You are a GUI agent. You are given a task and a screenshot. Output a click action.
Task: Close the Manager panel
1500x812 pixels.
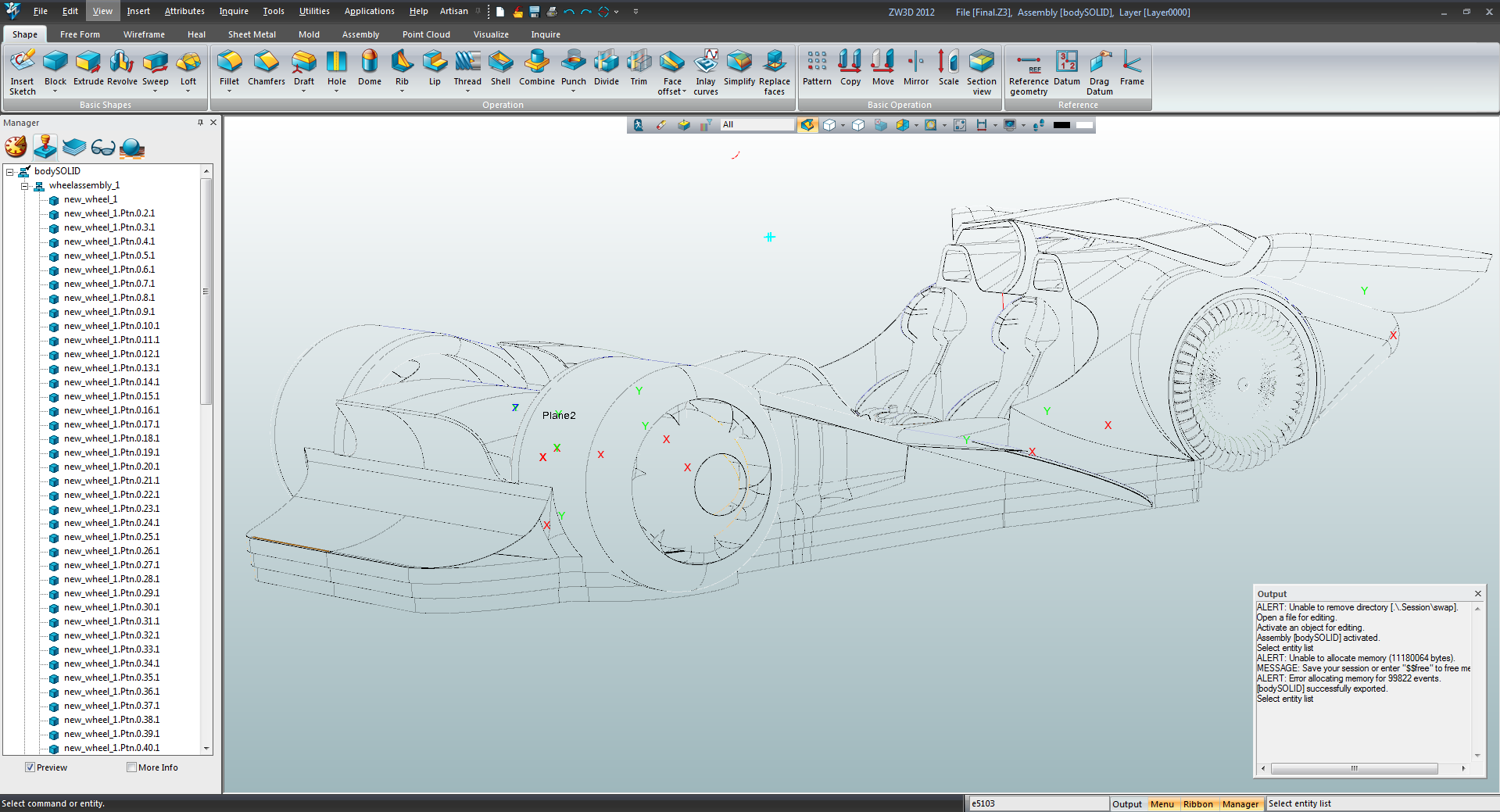click(213, 123)
